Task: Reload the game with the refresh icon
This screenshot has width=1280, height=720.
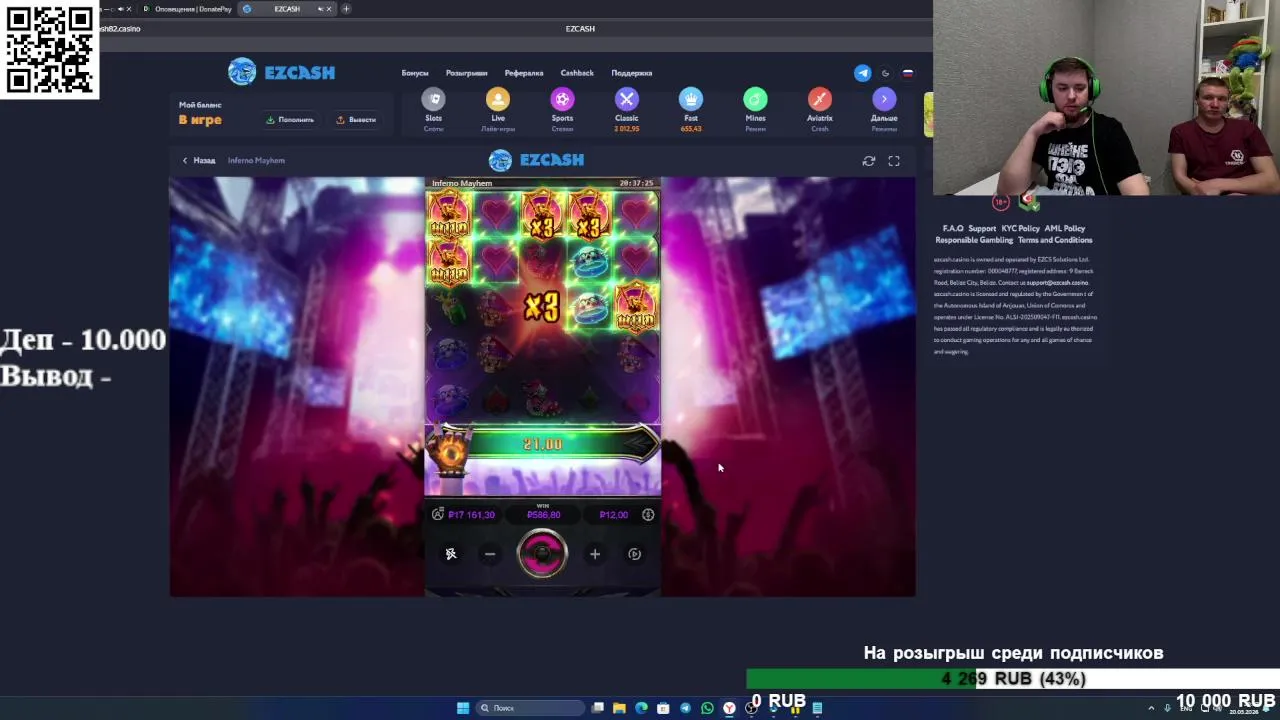Action: [x=869, y=160]
